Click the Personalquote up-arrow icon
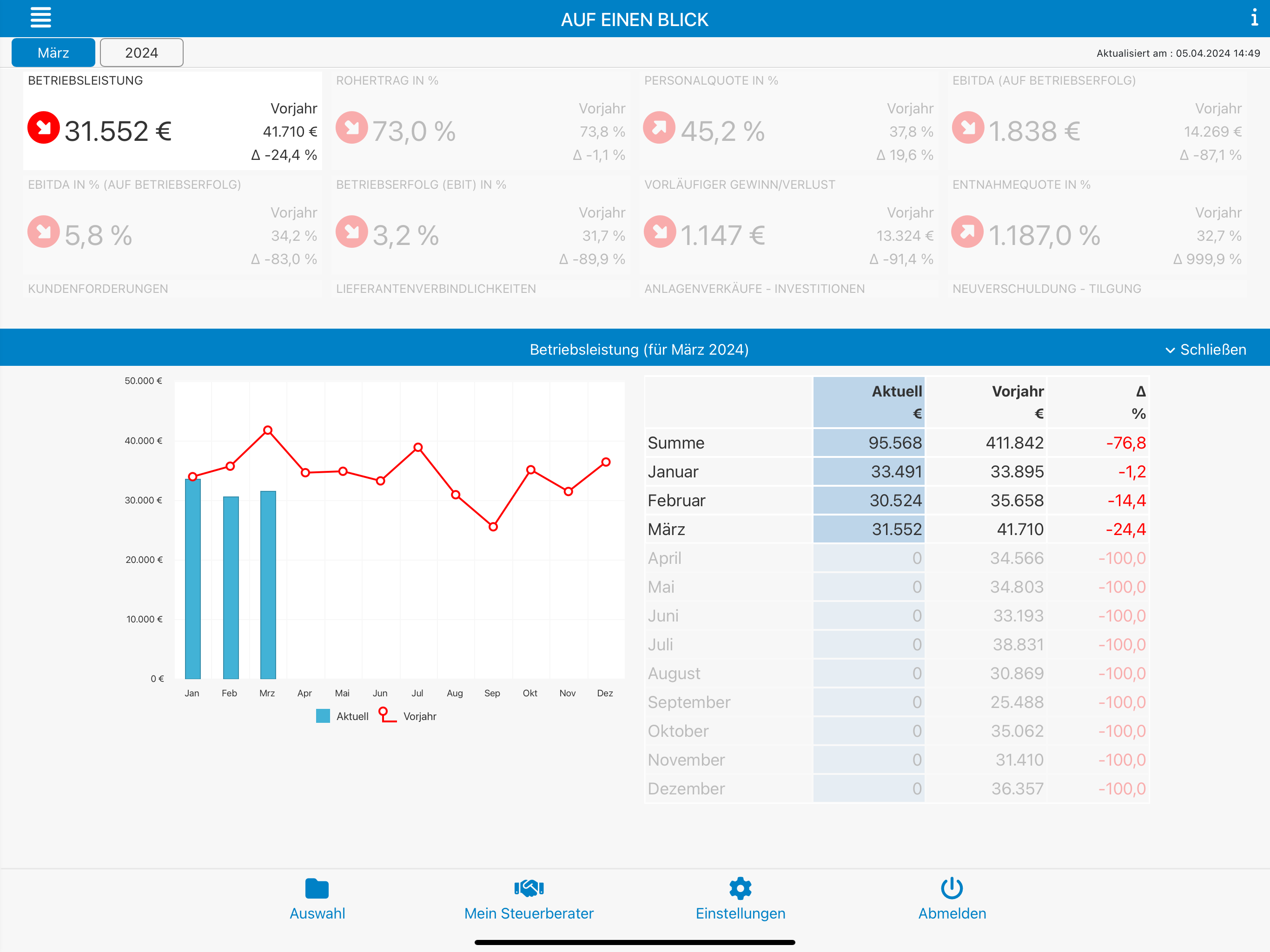Viewport: 1270px width, 952px height. coord(660,127)
